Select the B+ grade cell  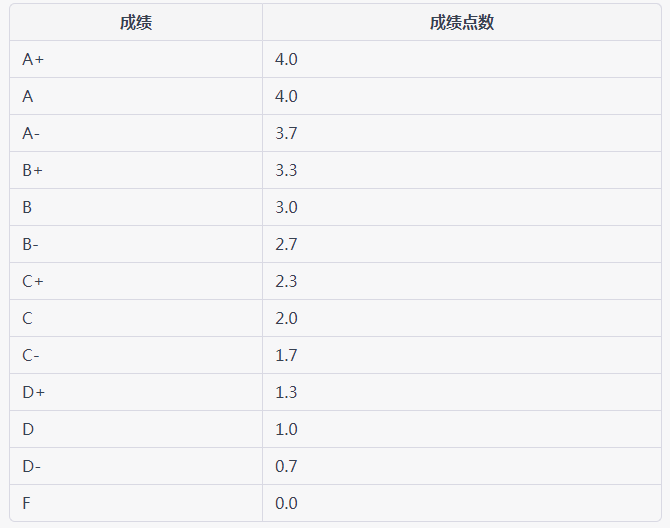136,170
